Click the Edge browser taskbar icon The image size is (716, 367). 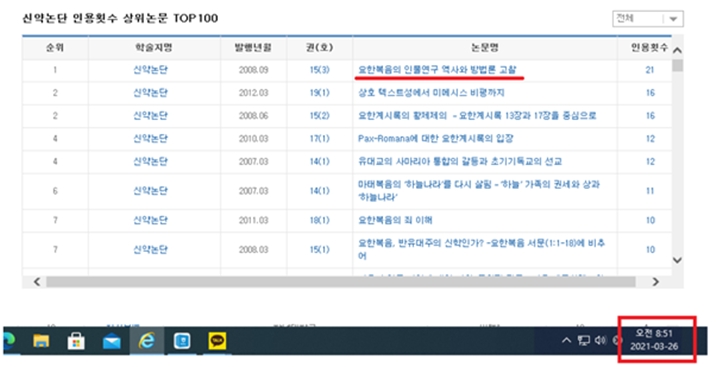(8, 341)
